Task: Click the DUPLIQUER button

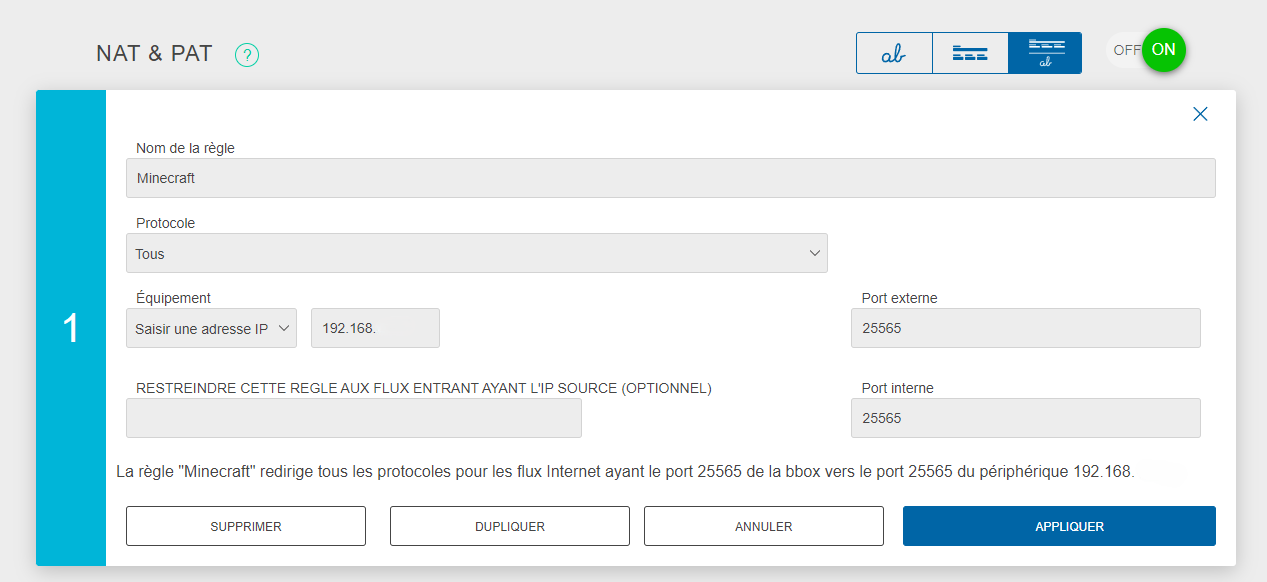Action: [510, 526]
